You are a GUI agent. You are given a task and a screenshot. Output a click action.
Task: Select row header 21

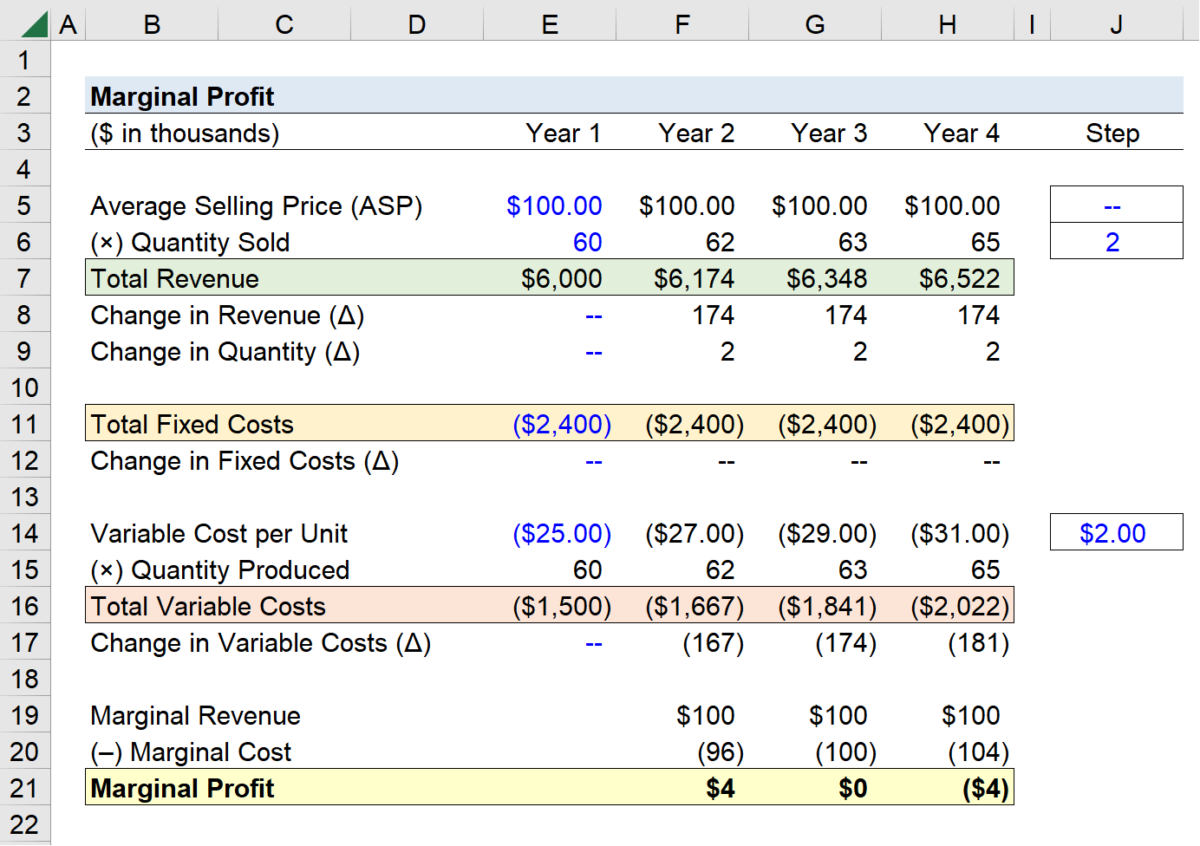[24, 788]
